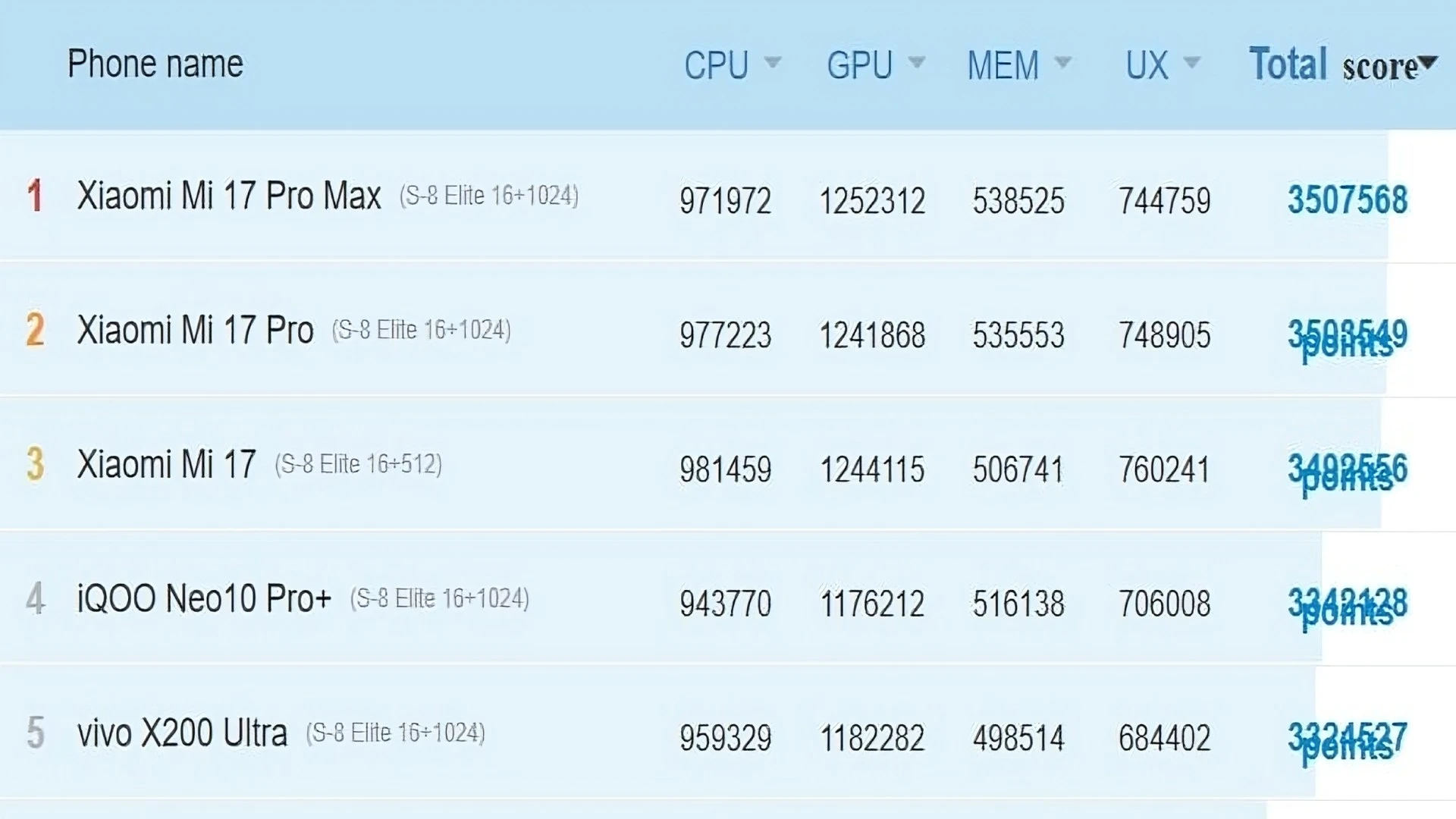1456x819 pixels.
Task: Open Xiaomi Mi 17 Pro Max entry
Action: 229,196
